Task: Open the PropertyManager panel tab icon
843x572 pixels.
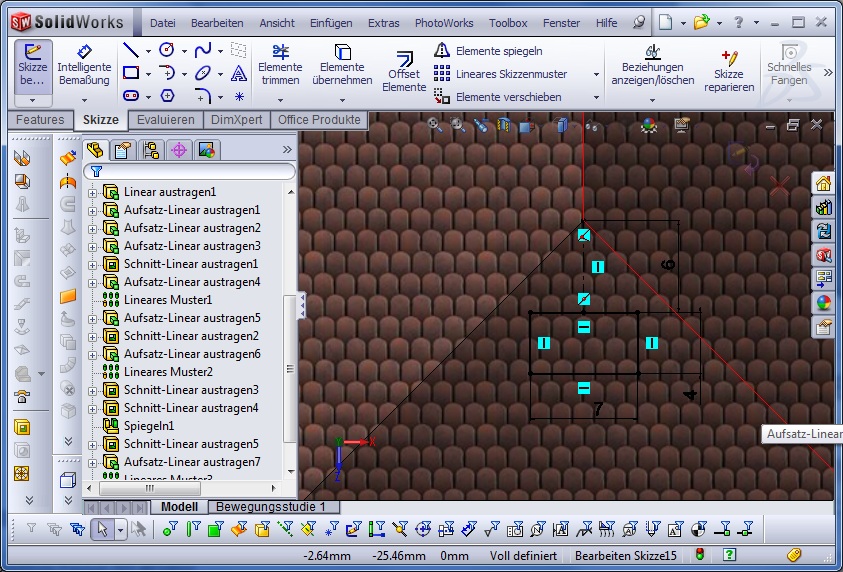Action: [x=122, y=150]
